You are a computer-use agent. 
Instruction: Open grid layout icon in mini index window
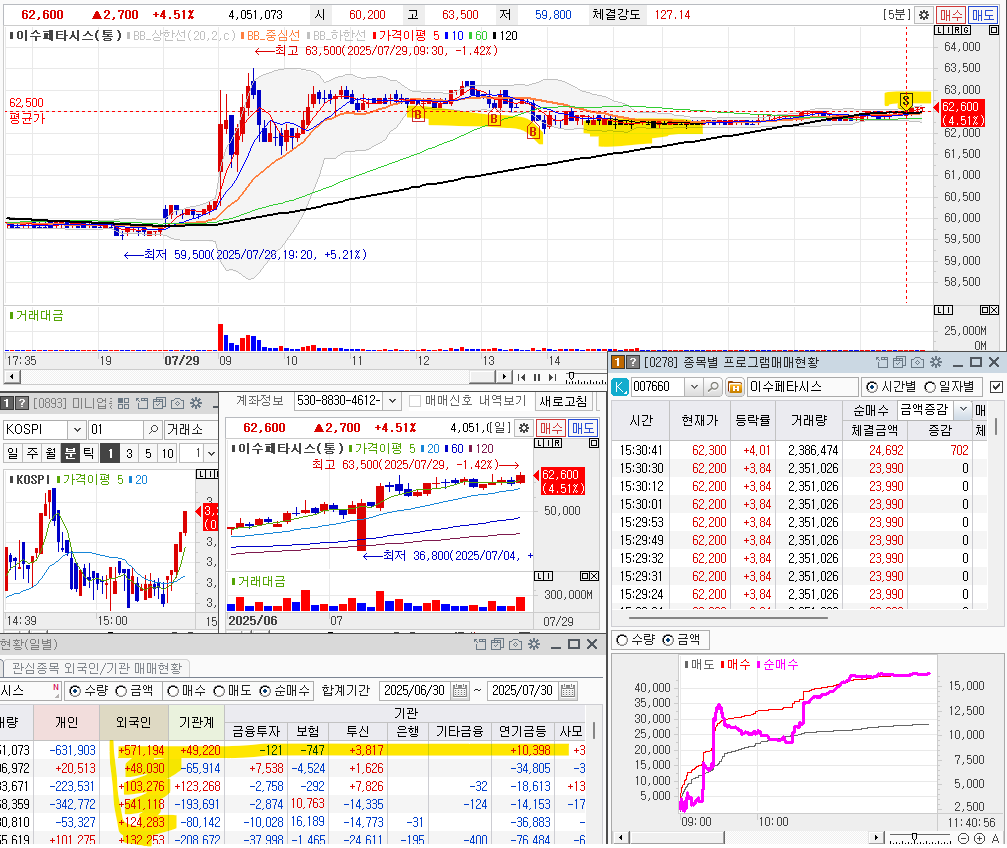click(x=124, y=403)
